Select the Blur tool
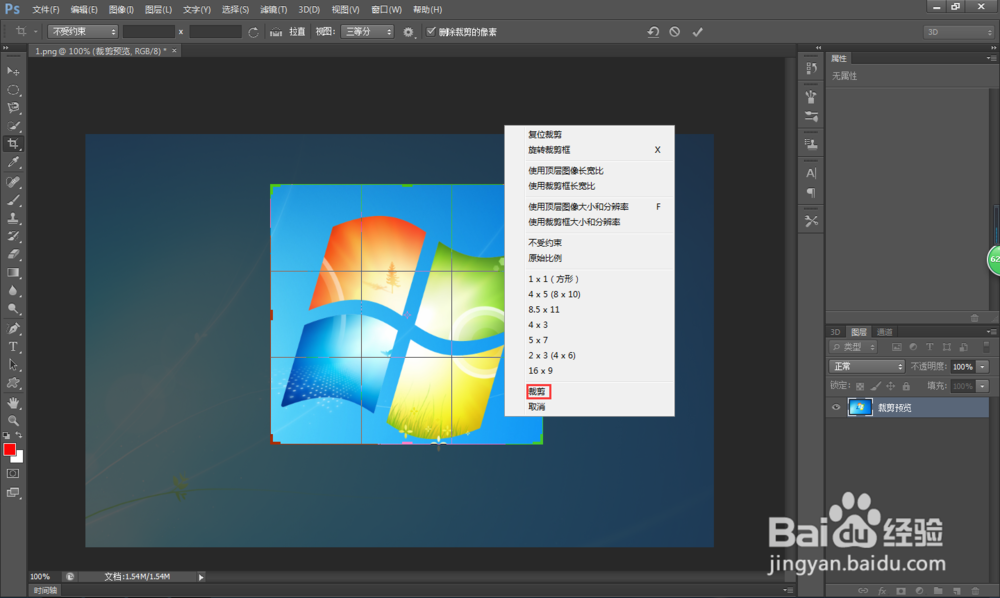This screenshot has width=1000, height=598. [x=13, y=291]
